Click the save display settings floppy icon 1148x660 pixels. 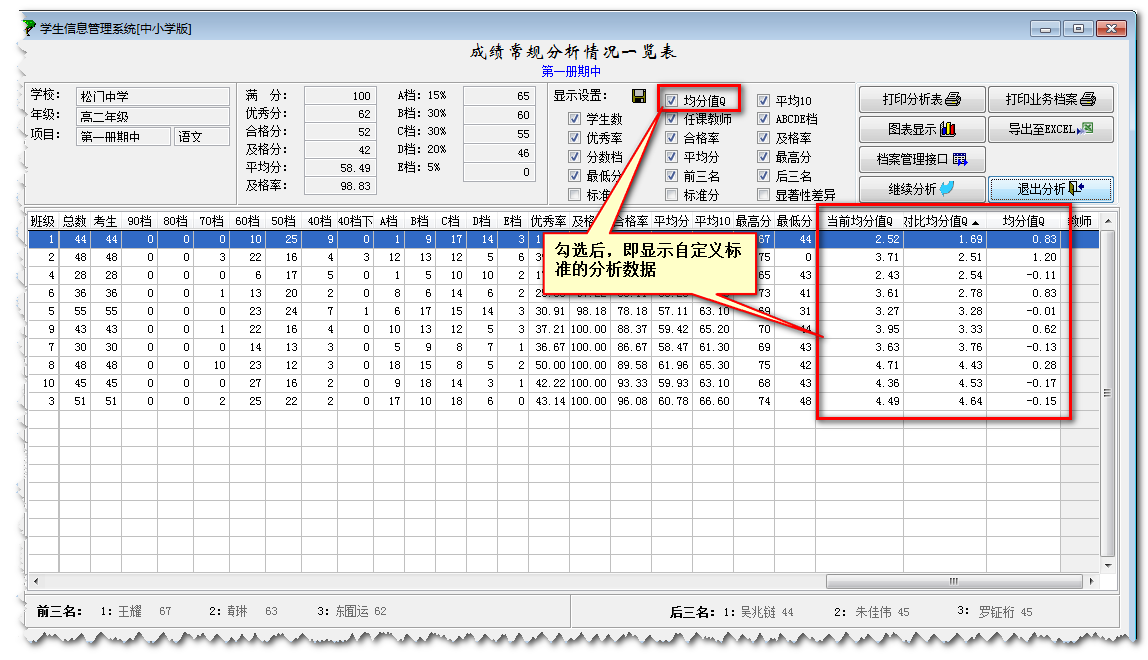[639, 96]
